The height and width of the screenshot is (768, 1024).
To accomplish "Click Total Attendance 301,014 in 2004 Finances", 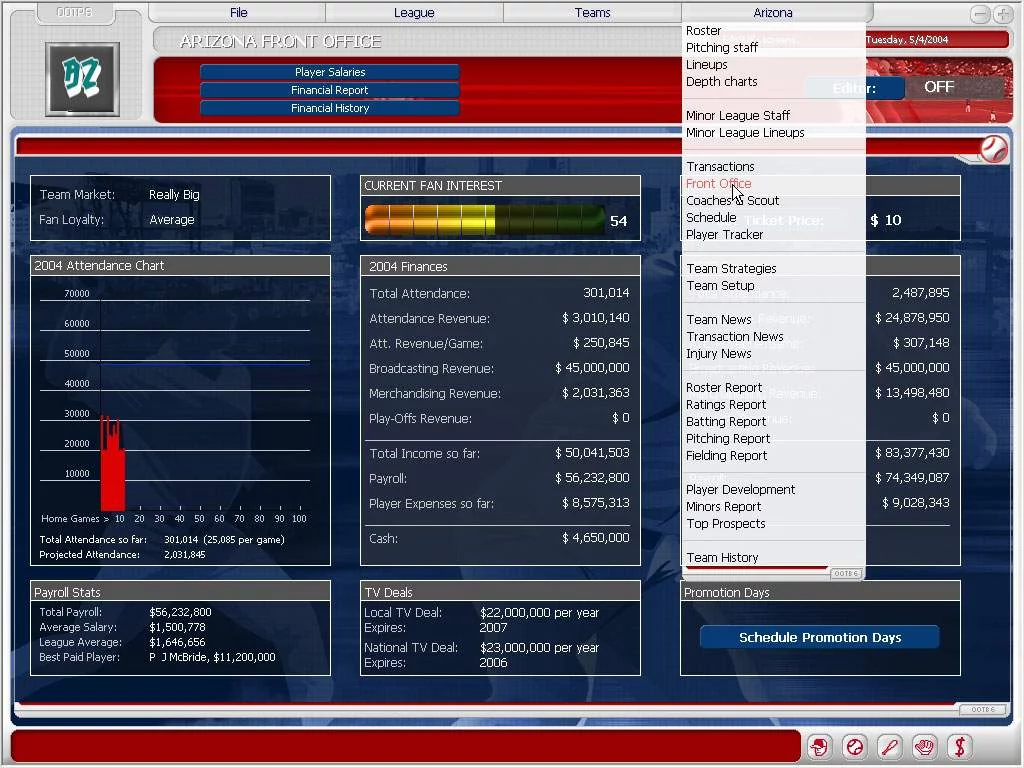I will (606, 293).
